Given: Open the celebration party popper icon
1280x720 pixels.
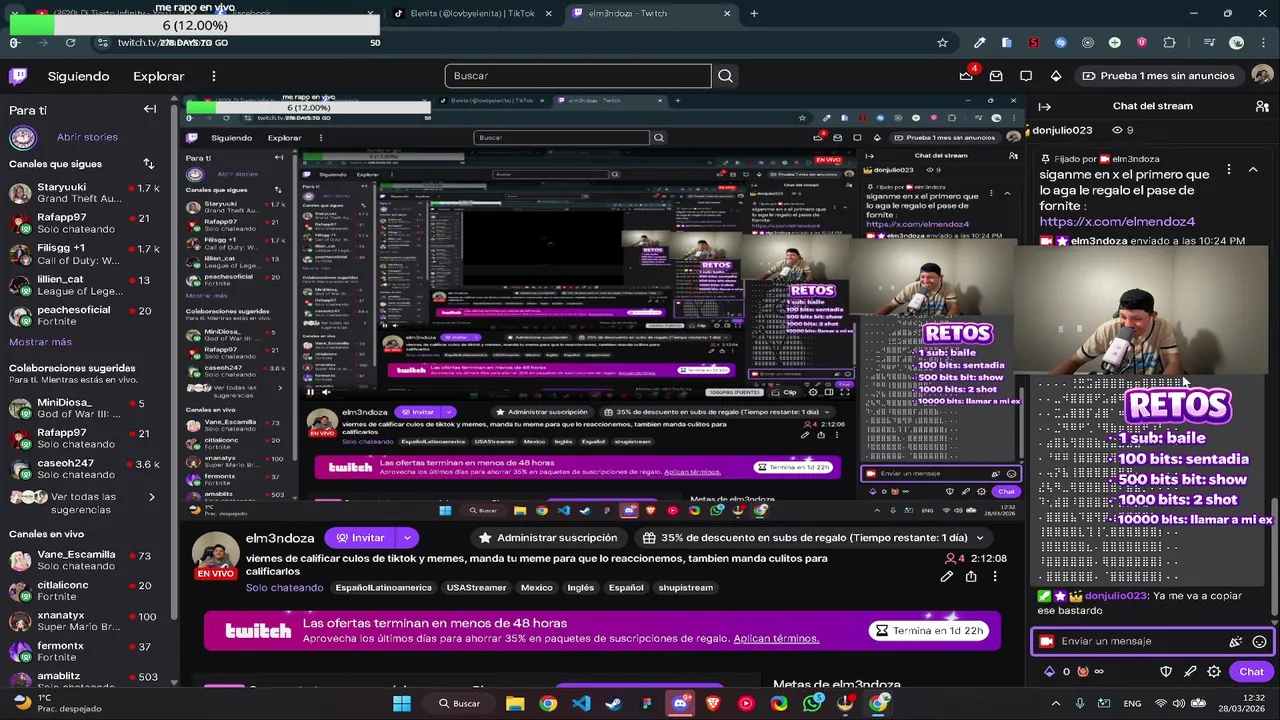Looking at the screenshot, I should [1236, 642].
